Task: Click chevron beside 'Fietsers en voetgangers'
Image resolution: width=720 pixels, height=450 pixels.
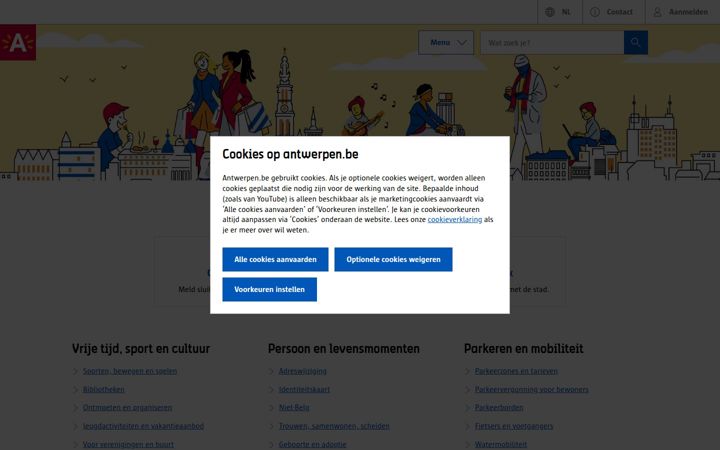Action: 467,426
